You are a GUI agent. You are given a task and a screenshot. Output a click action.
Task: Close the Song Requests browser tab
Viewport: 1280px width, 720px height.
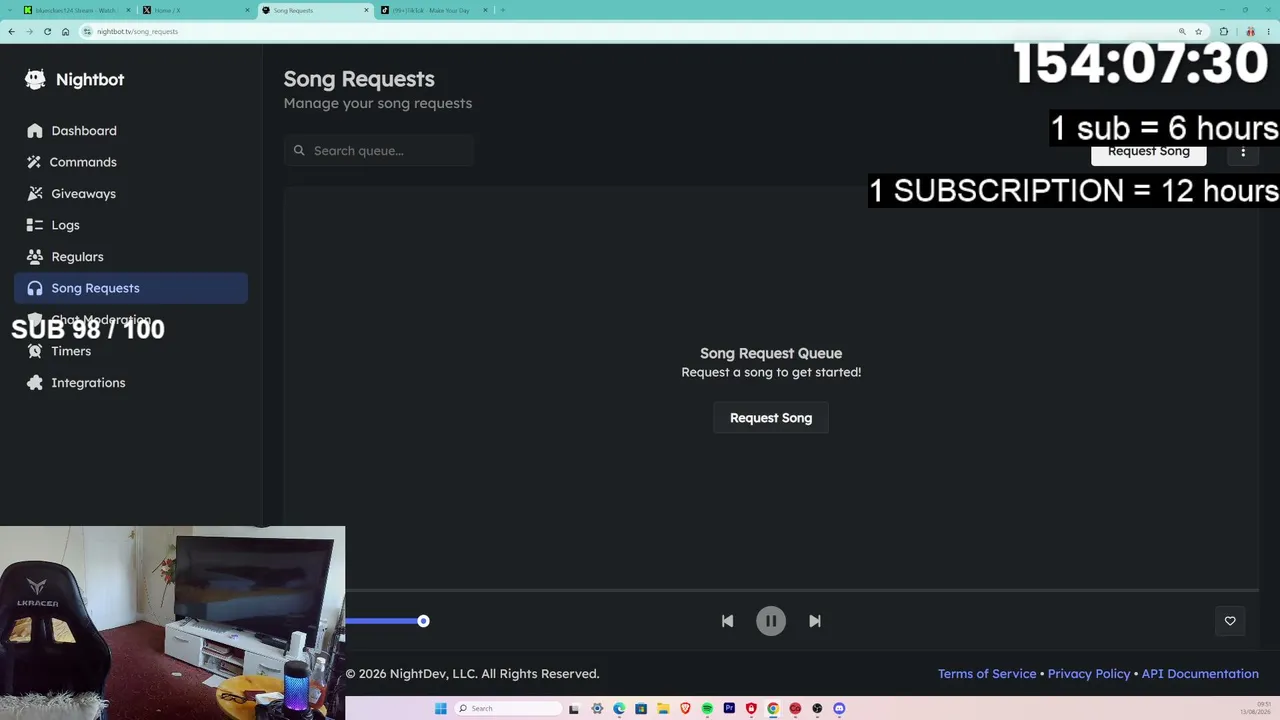pyautogui.click(x=366, y=10)
